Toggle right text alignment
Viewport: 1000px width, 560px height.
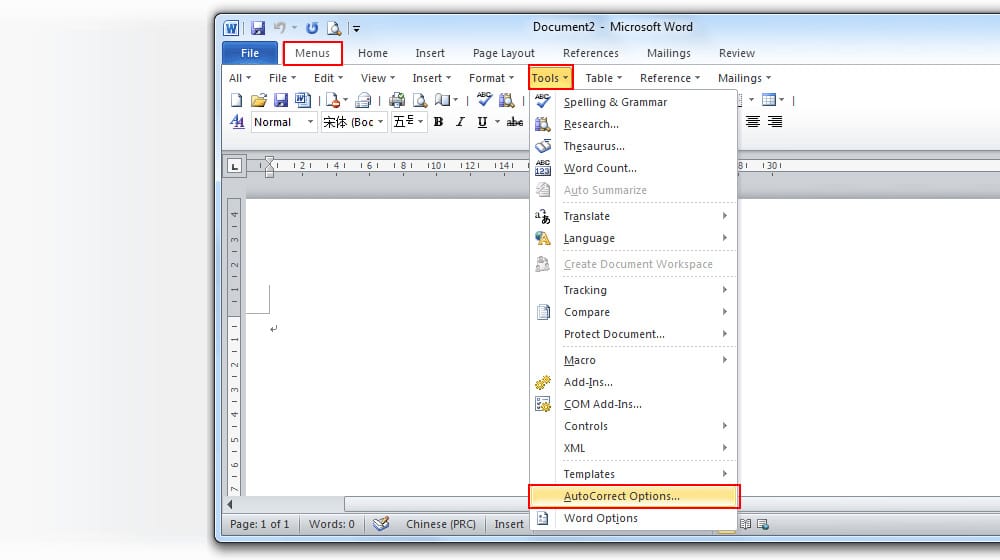pos(775,122)
